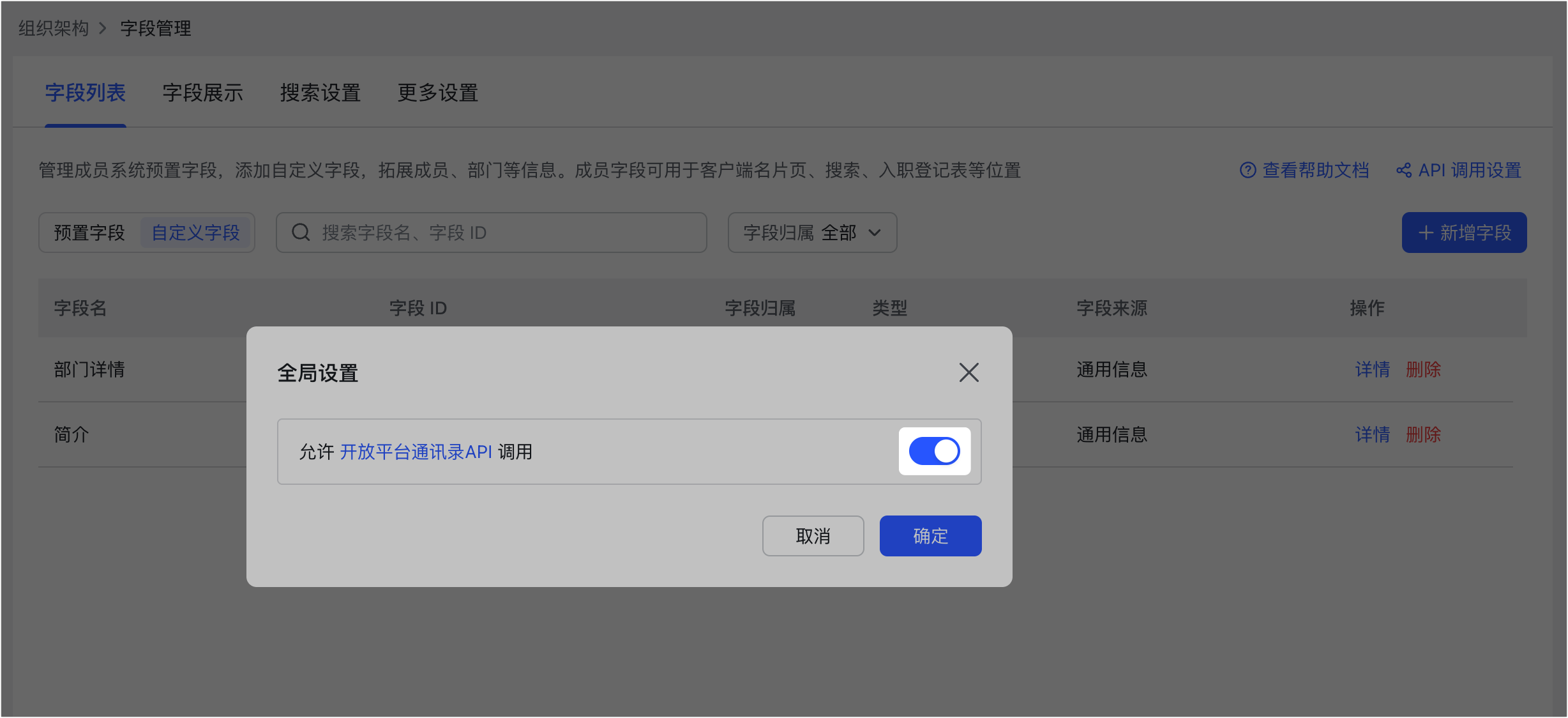Image resolution: width=1568 pixels, height=718 pixels.
Task: Select the 预置字段 segment
Action: coord(89,233)
